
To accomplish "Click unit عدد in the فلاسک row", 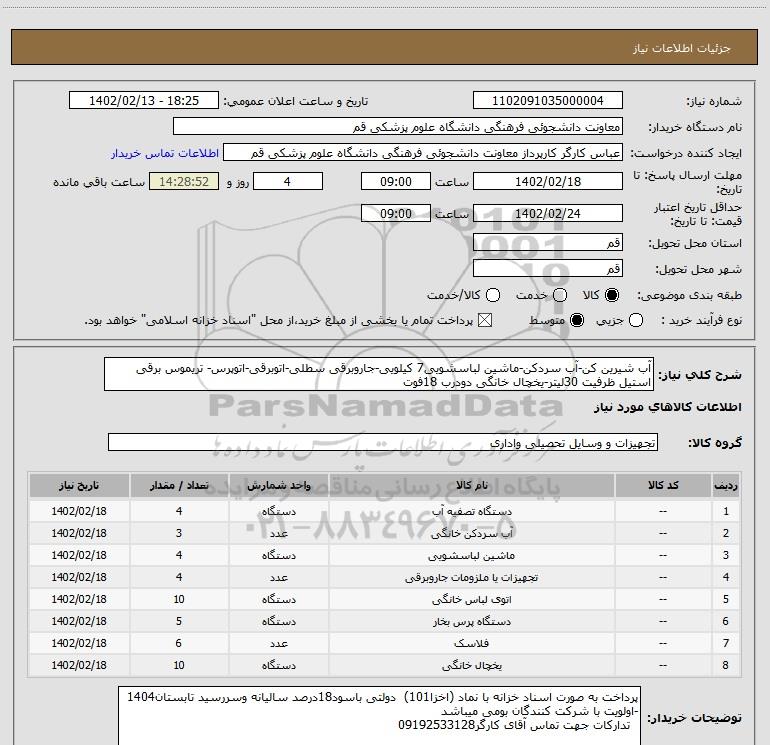I will tap(278, 643).
